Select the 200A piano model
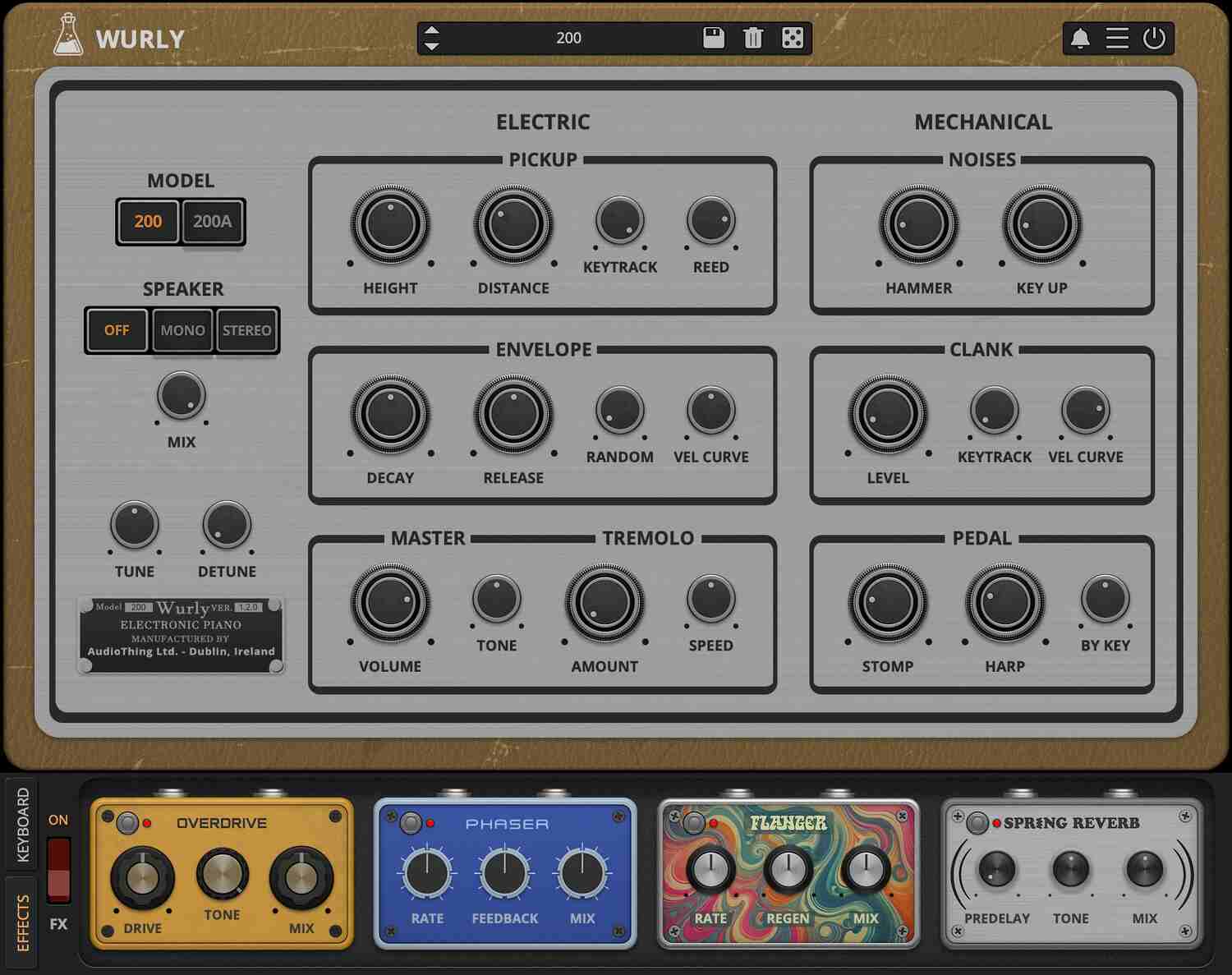The image size is (1232, 975). pos(212,221)
